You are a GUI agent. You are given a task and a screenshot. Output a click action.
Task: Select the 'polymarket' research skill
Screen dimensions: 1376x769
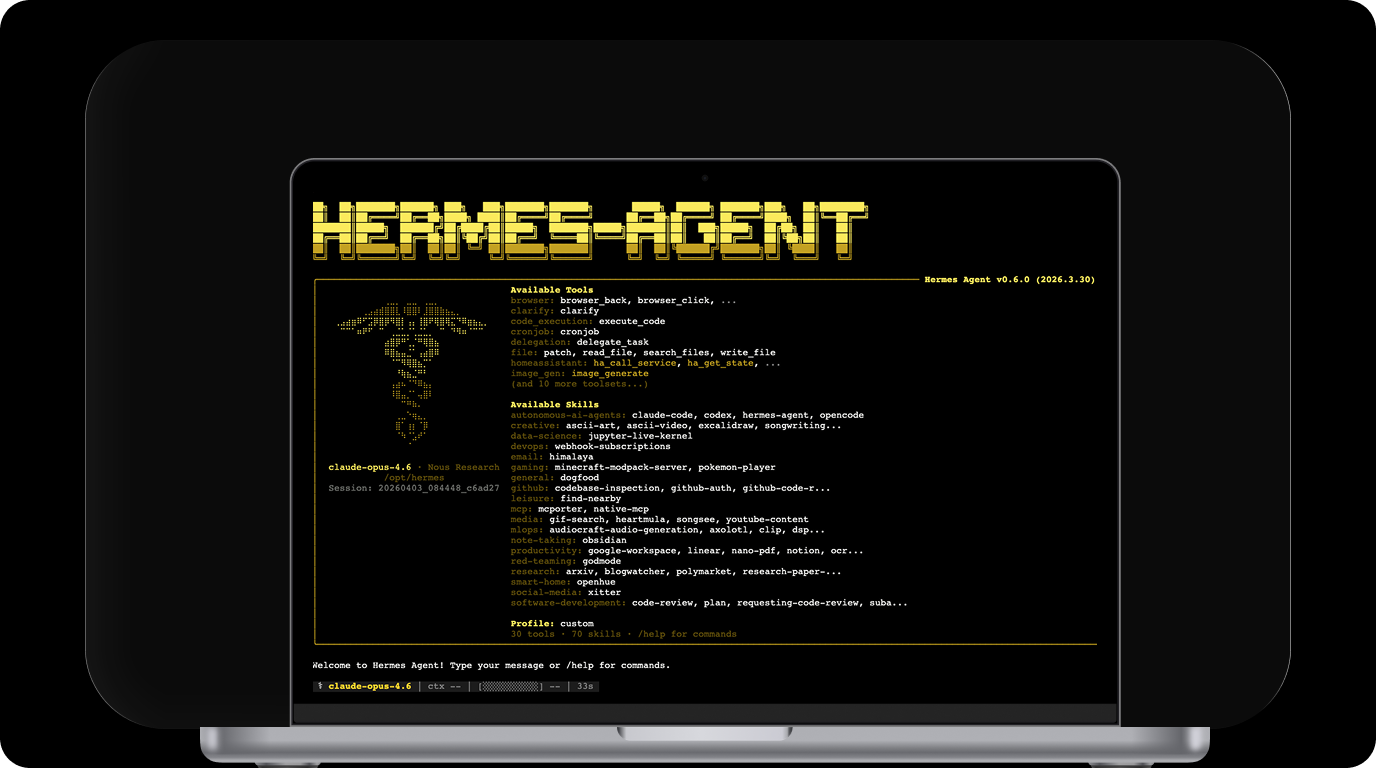click(x=704, y=572)
